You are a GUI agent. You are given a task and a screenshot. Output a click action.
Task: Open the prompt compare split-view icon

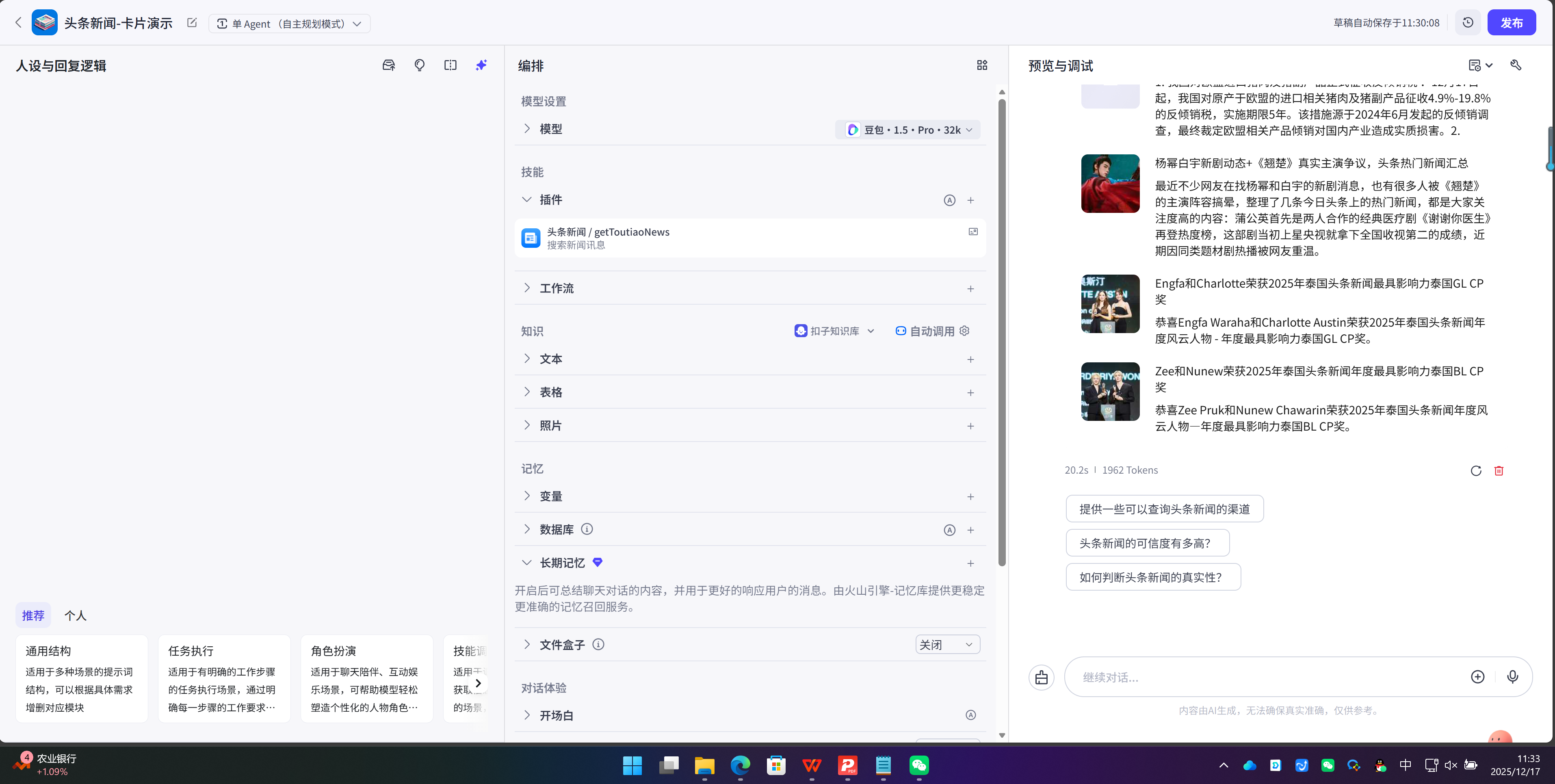tap(450, 65)
